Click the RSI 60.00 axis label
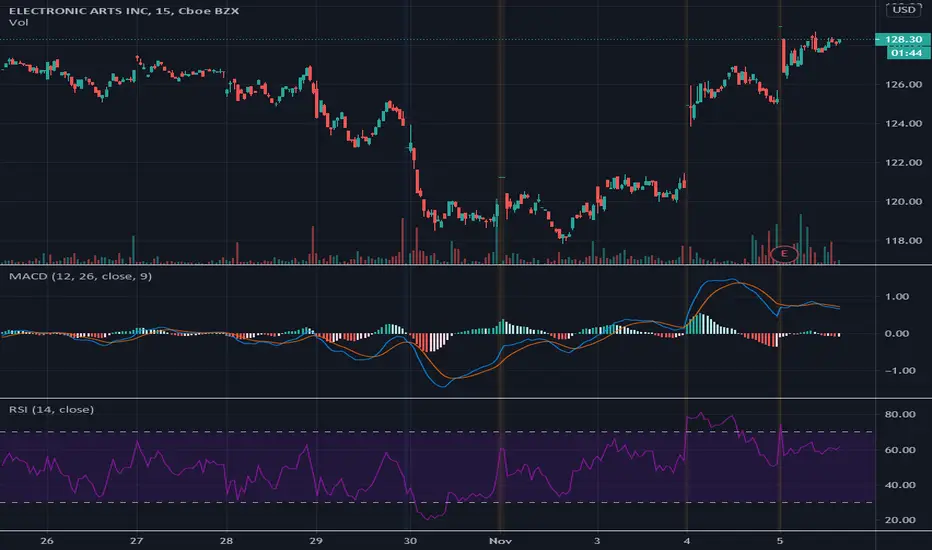Viewport: 932px width, 550px height. [x=900, y=450]
